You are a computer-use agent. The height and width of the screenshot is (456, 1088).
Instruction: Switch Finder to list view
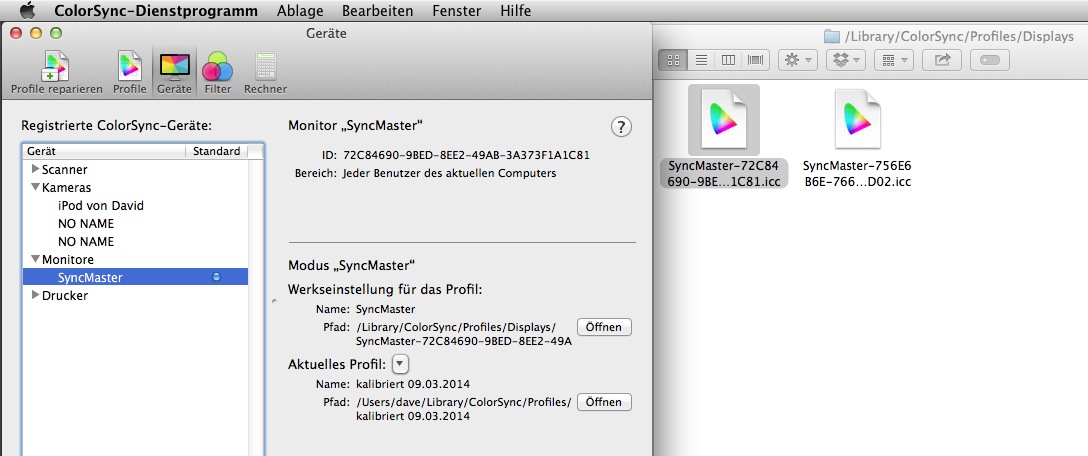tap(702, 60)
